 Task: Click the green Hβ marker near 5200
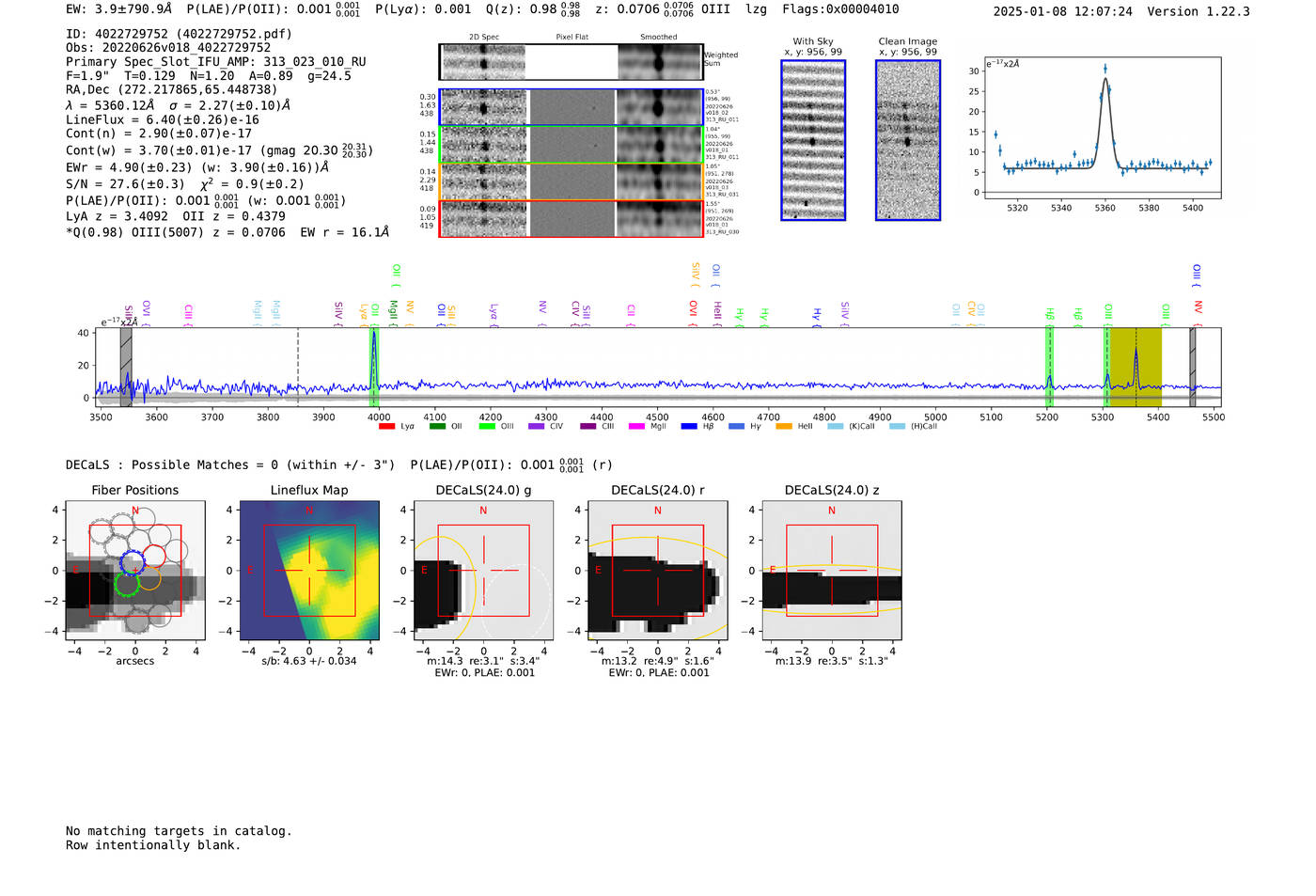1049,367
